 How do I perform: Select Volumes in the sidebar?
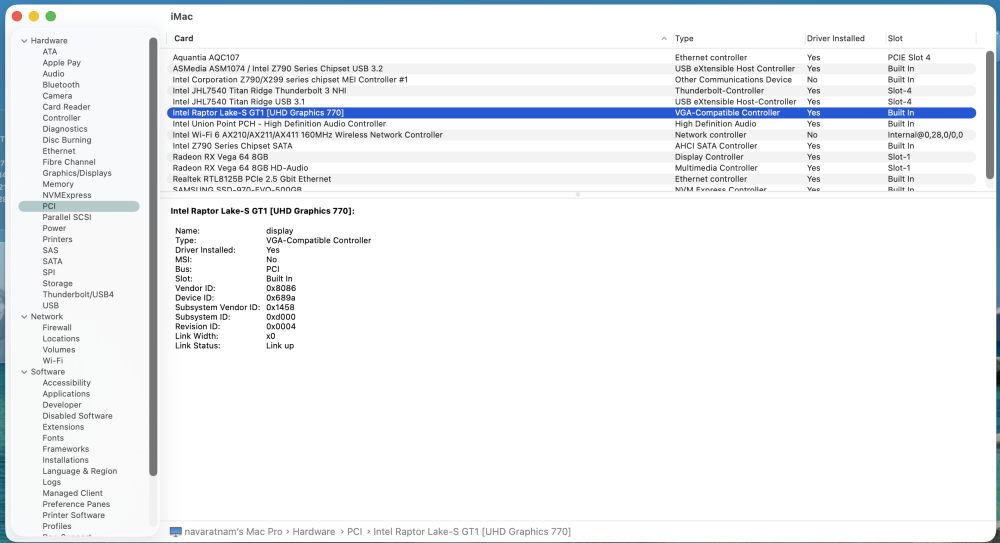(59, 350)
